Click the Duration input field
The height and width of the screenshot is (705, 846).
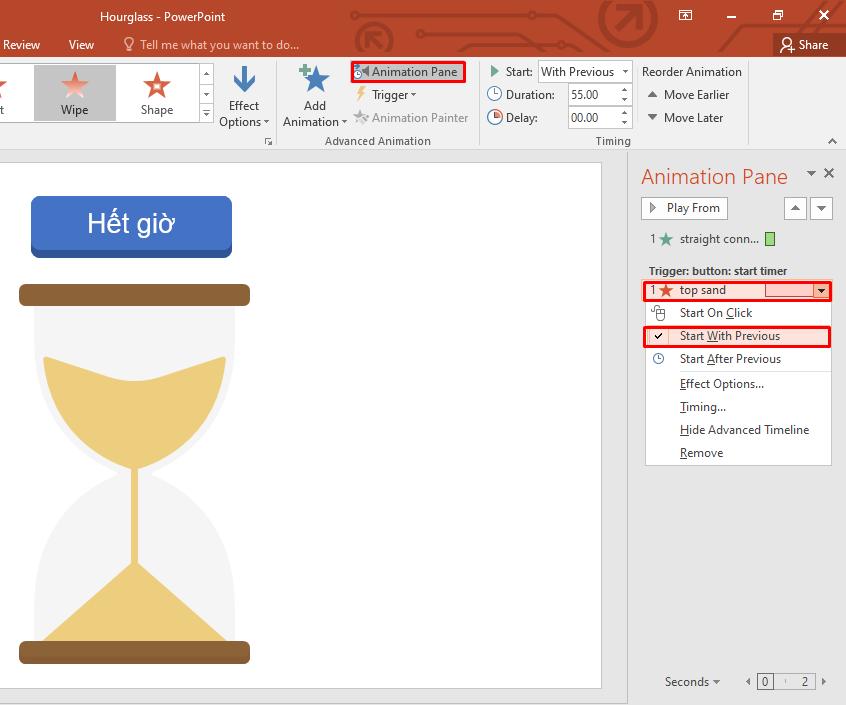[592, 95]
